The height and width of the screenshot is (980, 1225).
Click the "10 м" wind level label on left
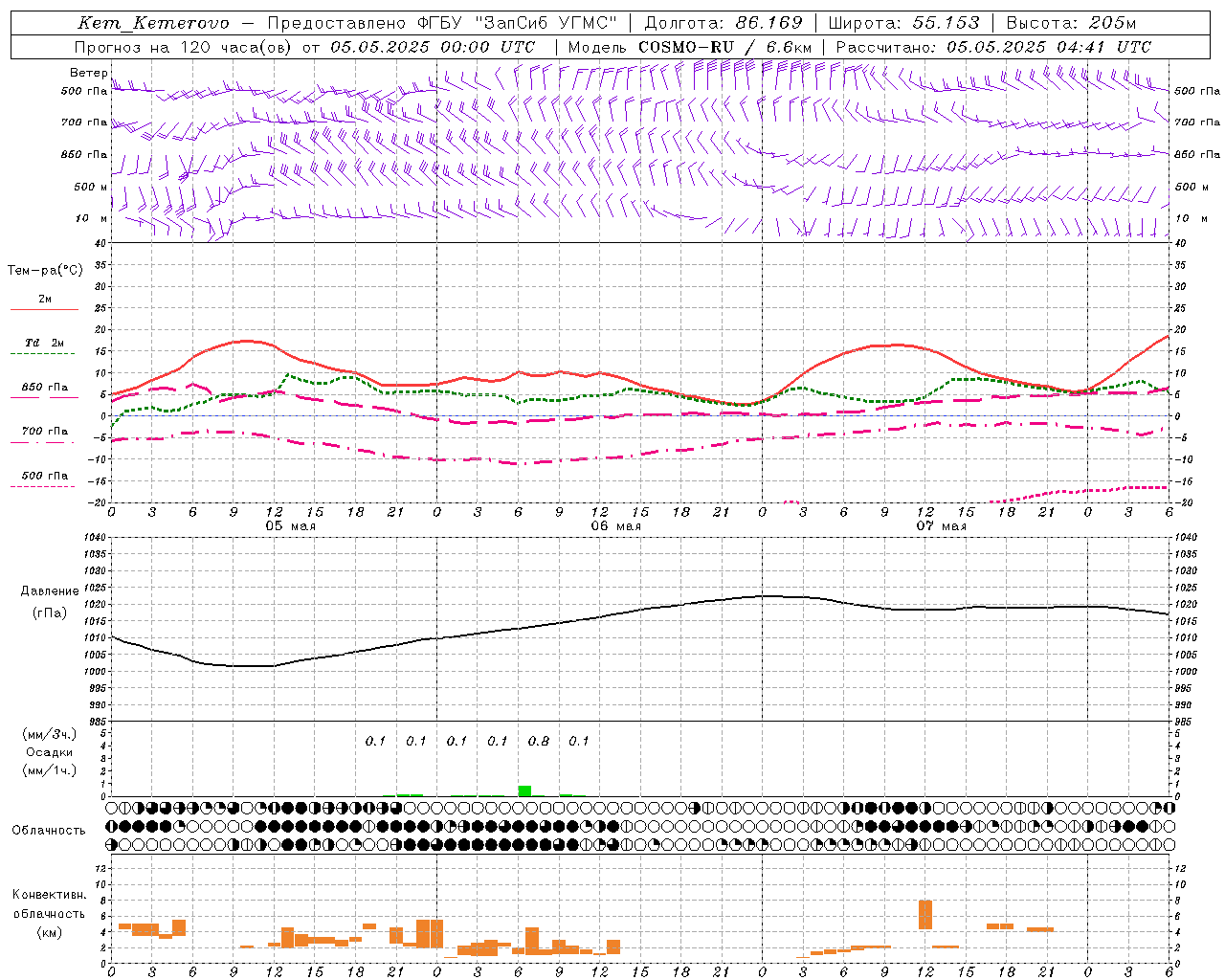[92, 219]
